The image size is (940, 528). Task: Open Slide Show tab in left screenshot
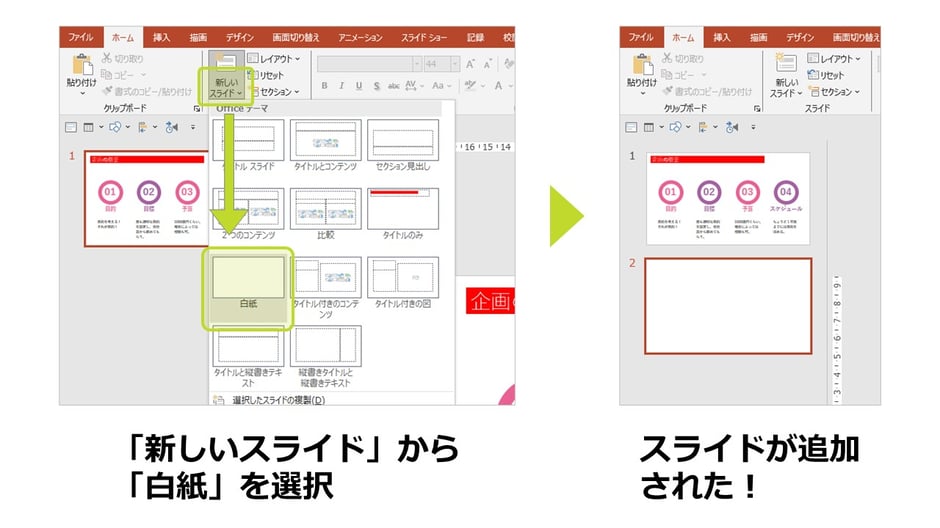click(424, 37)
